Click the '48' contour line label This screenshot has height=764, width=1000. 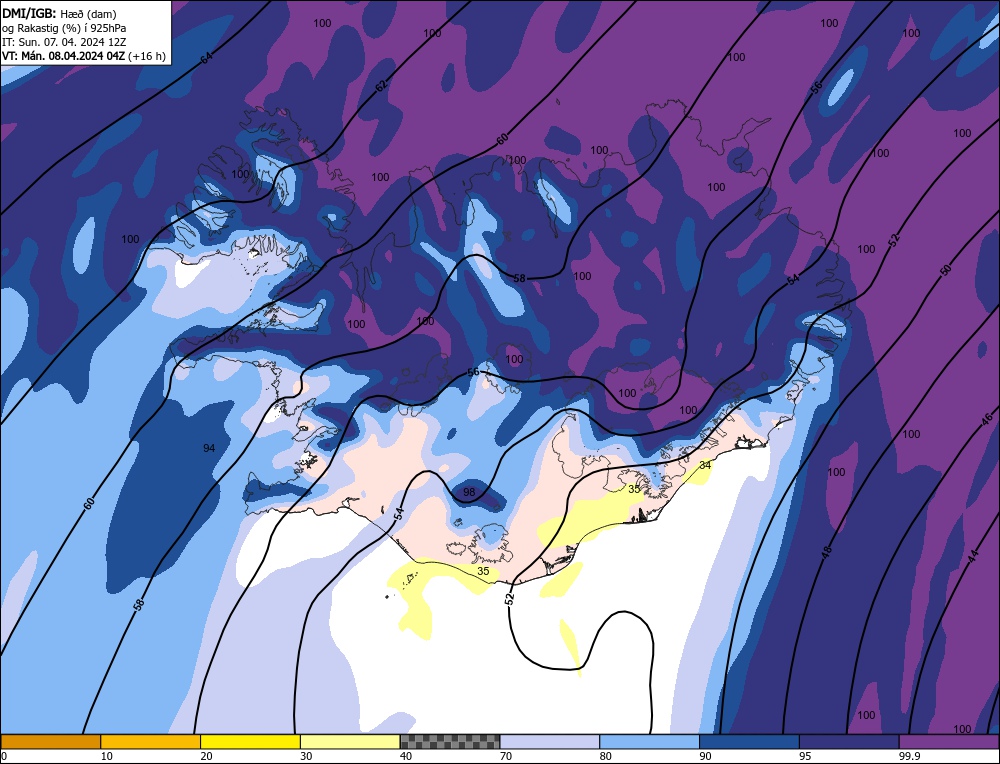click(x=827, y=552)
